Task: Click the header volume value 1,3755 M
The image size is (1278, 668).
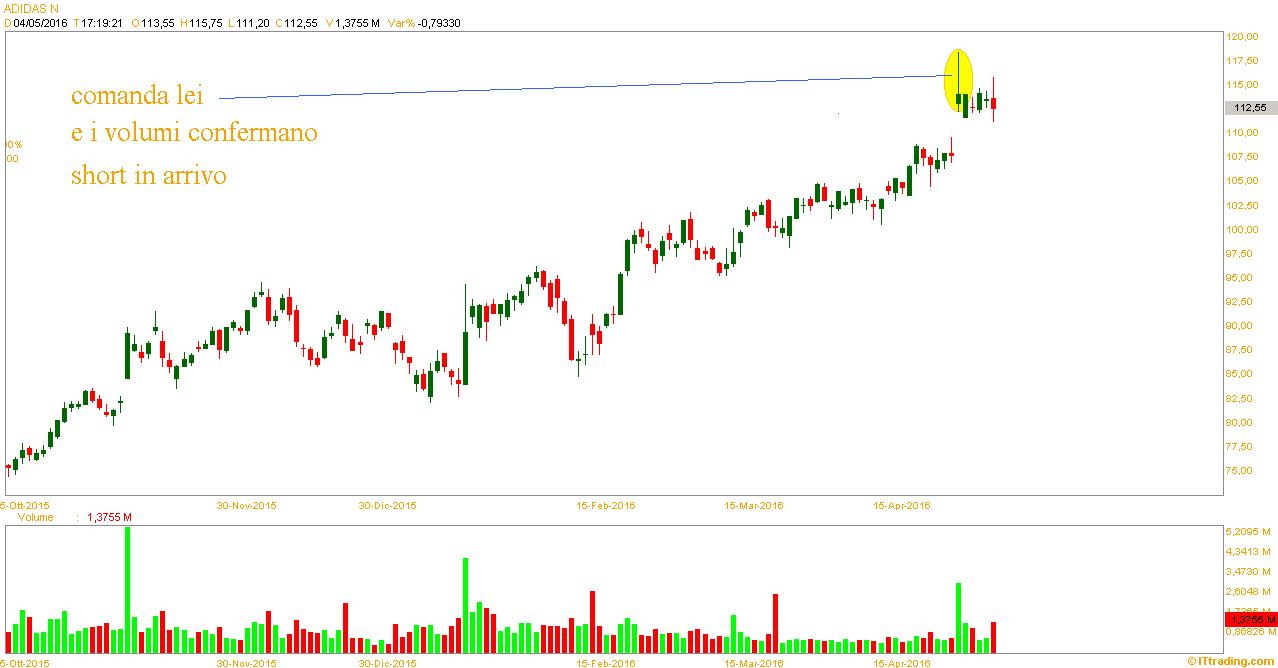Action: [359, 21]
